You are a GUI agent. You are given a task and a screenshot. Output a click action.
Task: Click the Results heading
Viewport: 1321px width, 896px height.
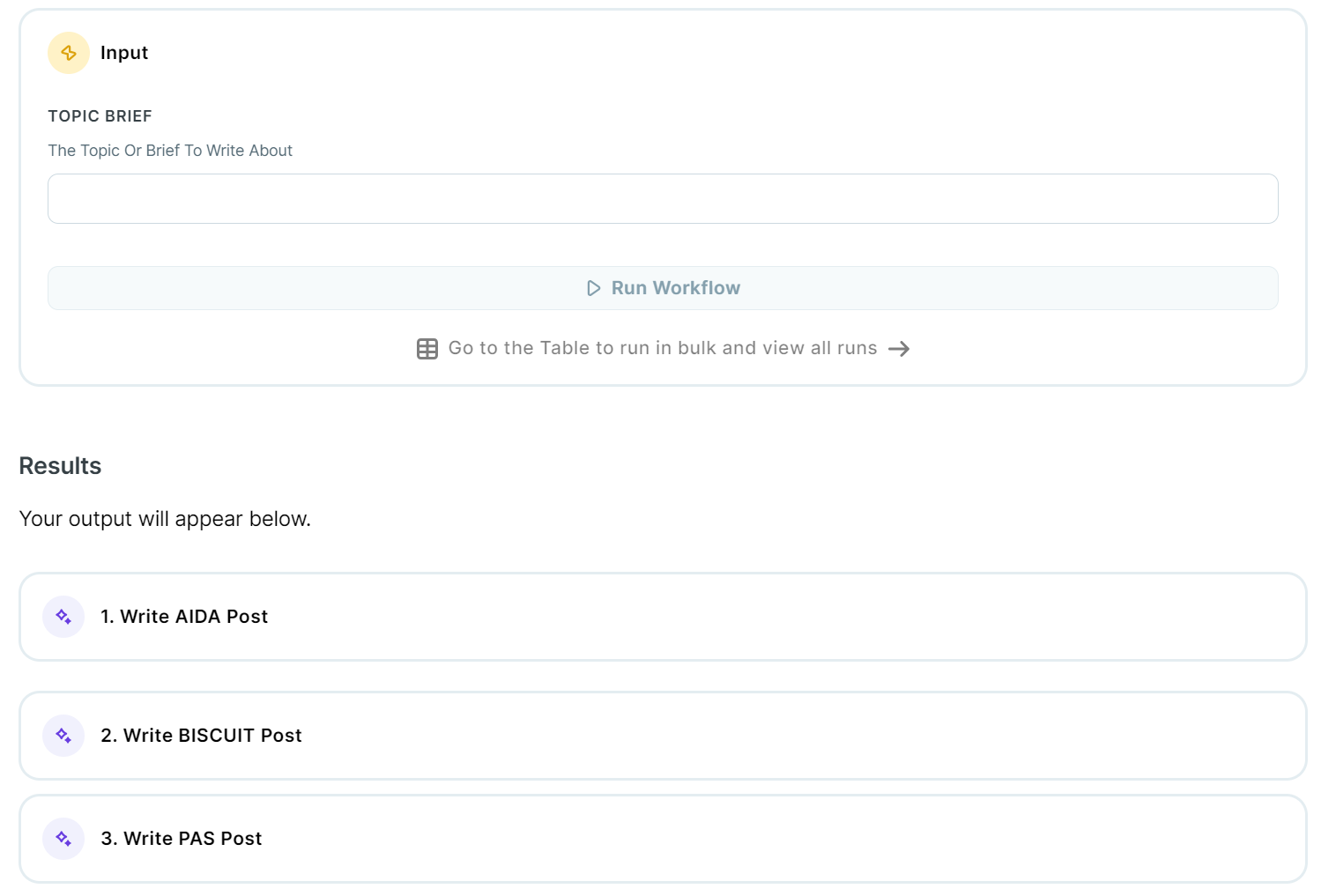[x=60, y=466]
